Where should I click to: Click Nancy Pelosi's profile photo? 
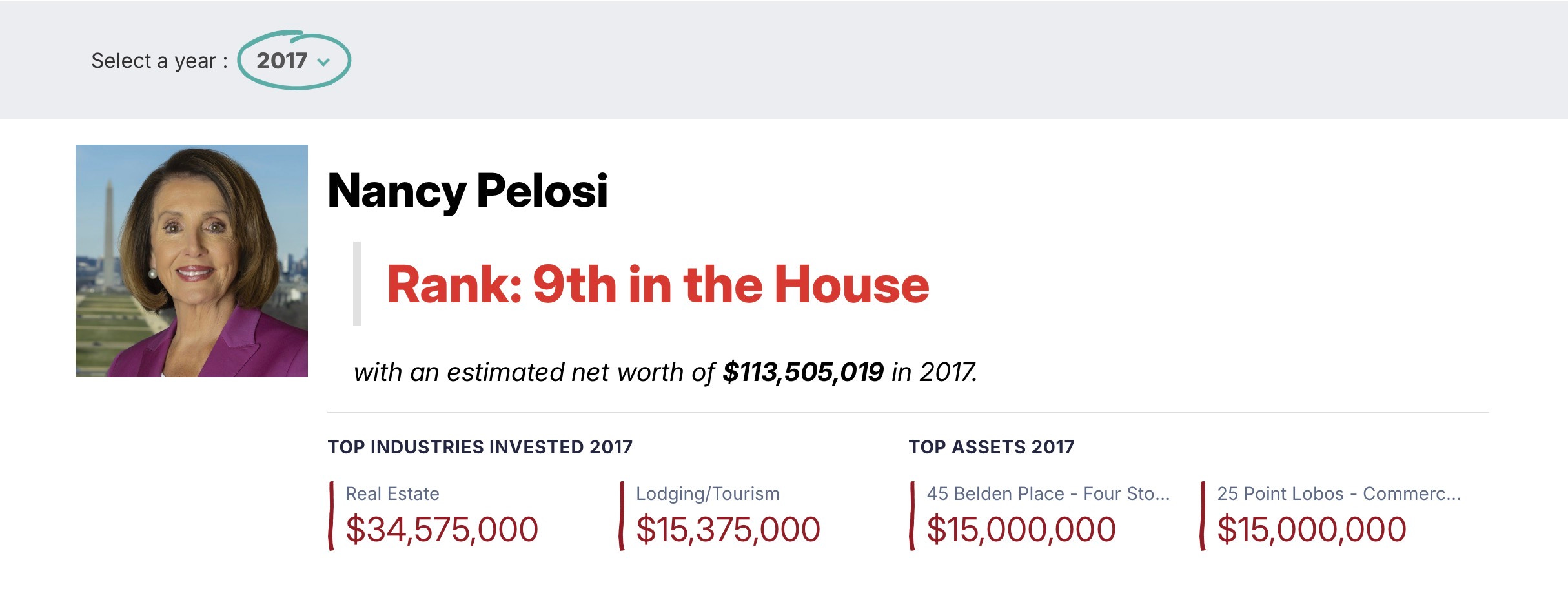[192, 261]
